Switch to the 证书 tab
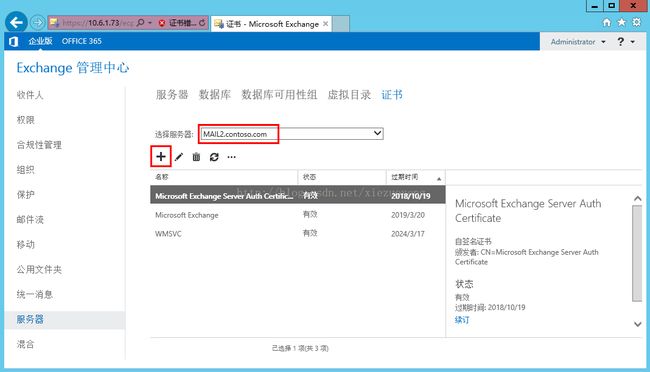 point(392,95)
